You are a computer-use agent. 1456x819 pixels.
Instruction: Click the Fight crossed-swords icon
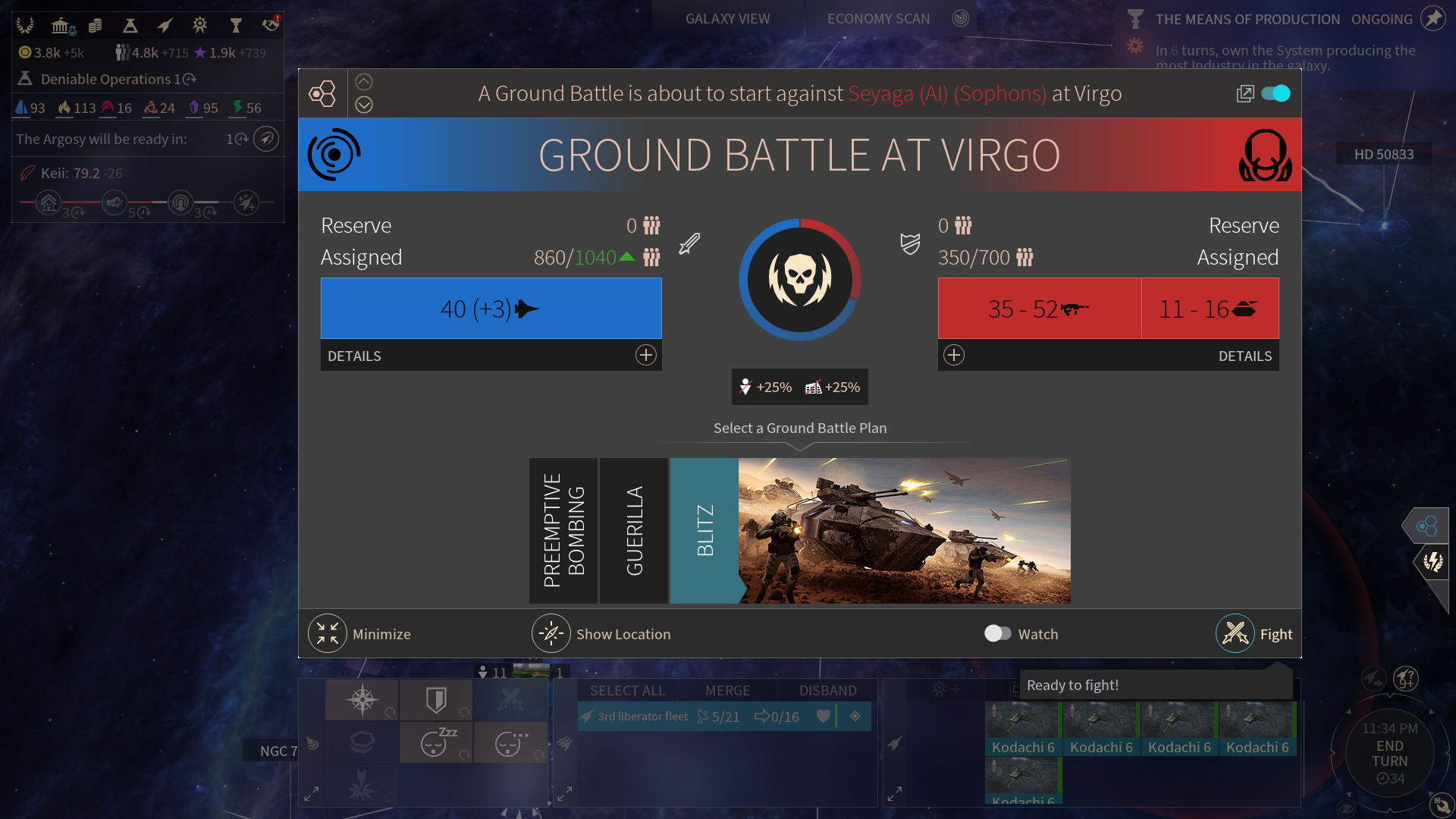(x=1235, y=633)
